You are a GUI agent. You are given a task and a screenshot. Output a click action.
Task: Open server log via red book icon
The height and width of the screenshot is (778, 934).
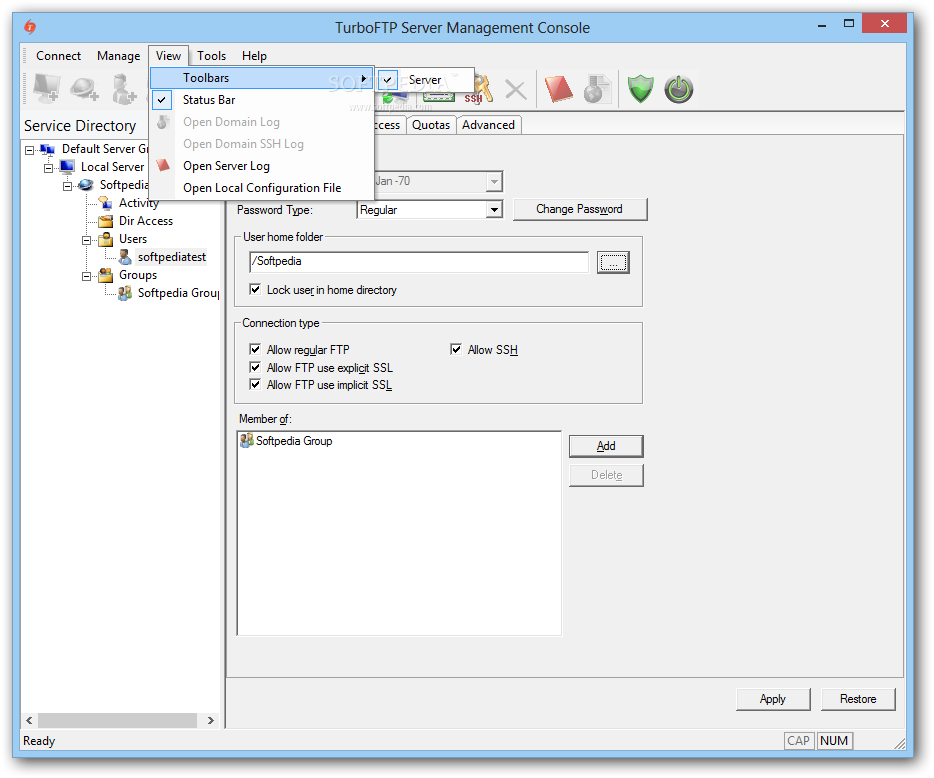click(x=558, y=89)
